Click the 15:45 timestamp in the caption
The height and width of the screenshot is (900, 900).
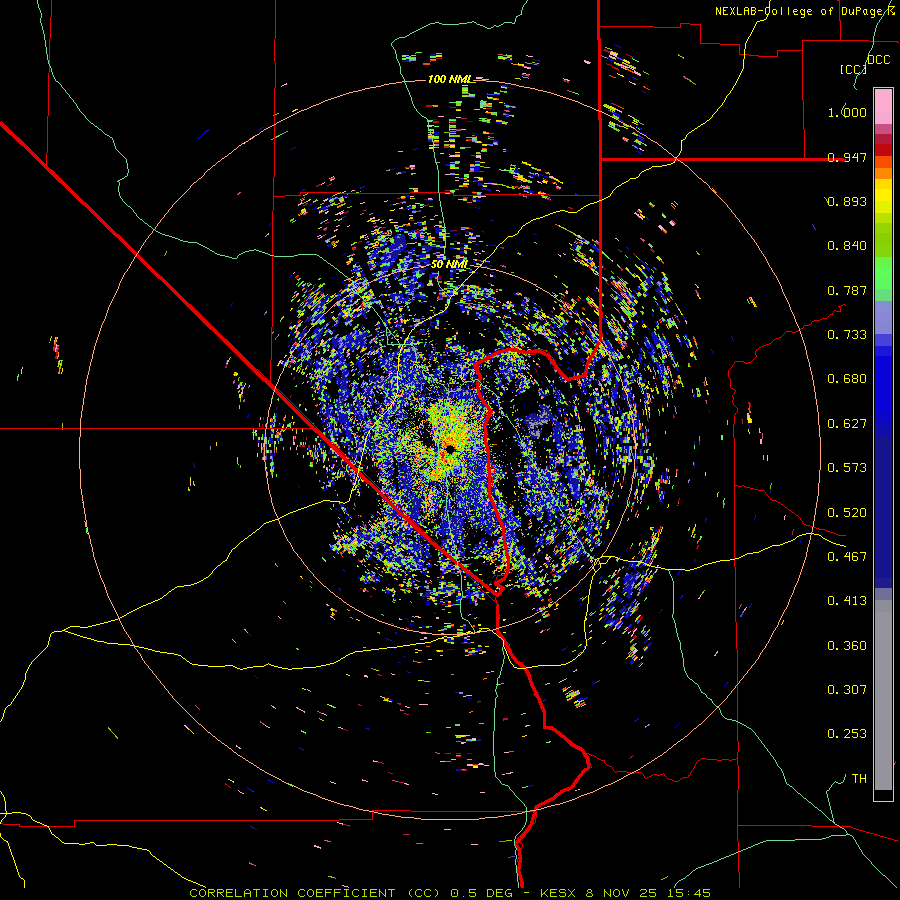(690, 893)
